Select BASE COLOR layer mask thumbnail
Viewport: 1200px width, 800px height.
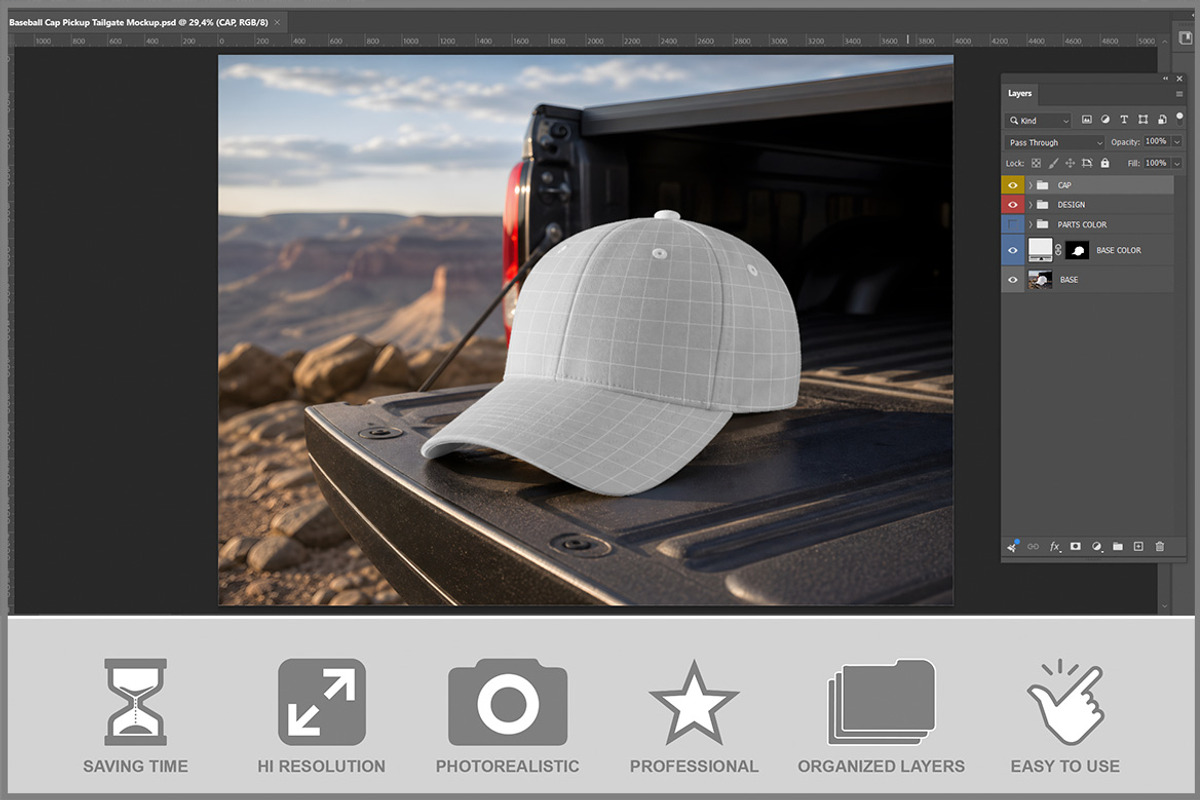click(x=1077, y=250)
